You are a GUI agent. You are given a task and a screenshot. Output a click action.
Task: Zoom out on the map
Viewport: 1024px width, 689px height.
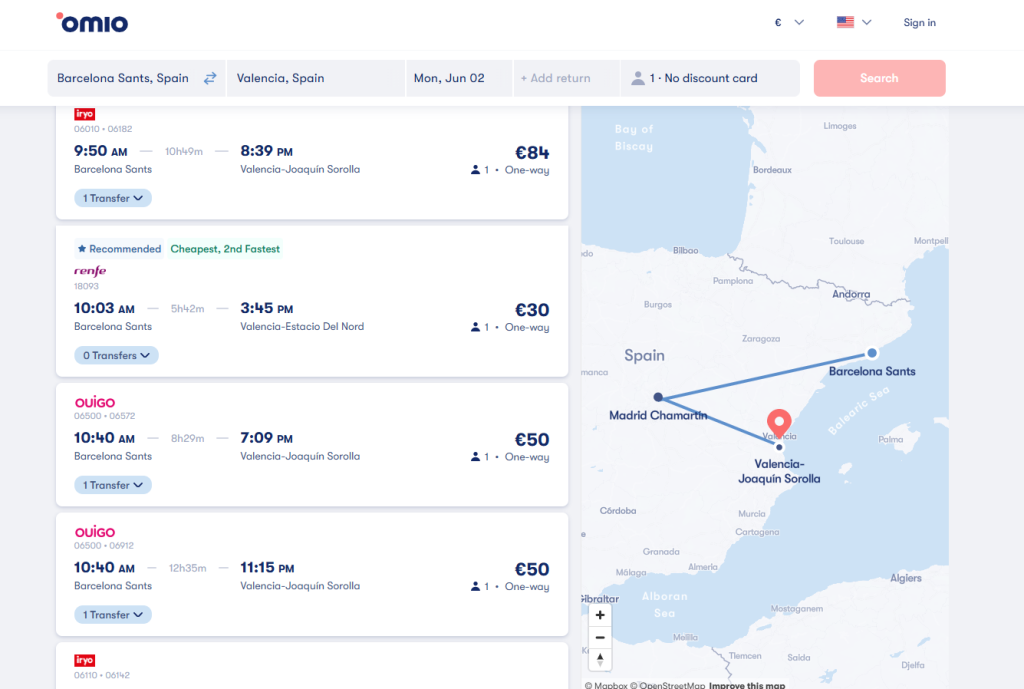600,637
